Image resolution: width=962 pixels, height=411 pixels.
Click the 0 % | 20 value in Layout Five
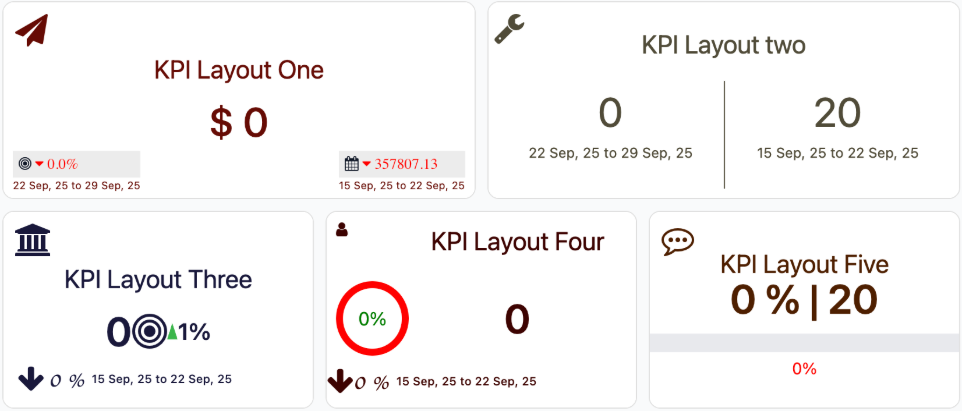[804, 299]
